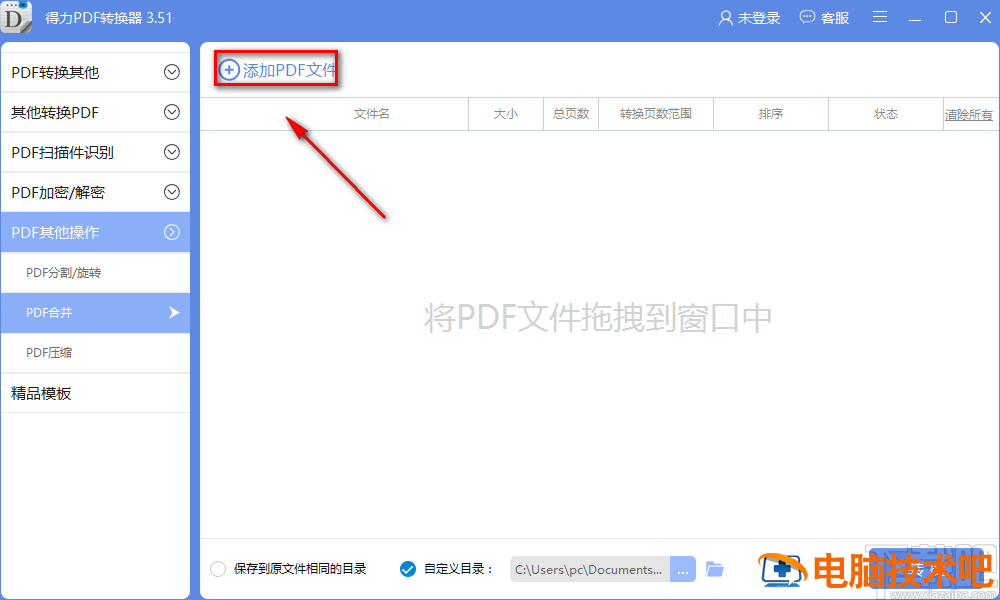
Task: Select PDF扫描件识别 in sidebar
Action: coord(95,152)
